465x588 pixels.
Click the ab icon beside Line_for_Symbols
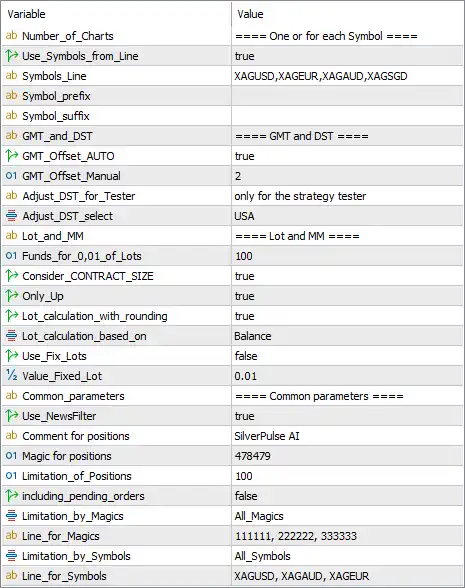12,576
